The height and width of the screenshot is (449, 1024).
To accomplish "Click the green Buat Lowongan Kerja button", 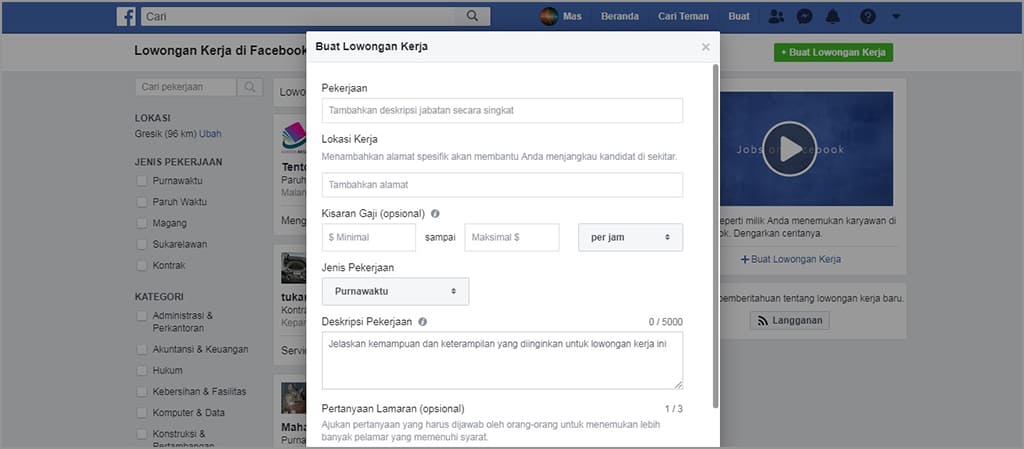I will pos(833,53).
